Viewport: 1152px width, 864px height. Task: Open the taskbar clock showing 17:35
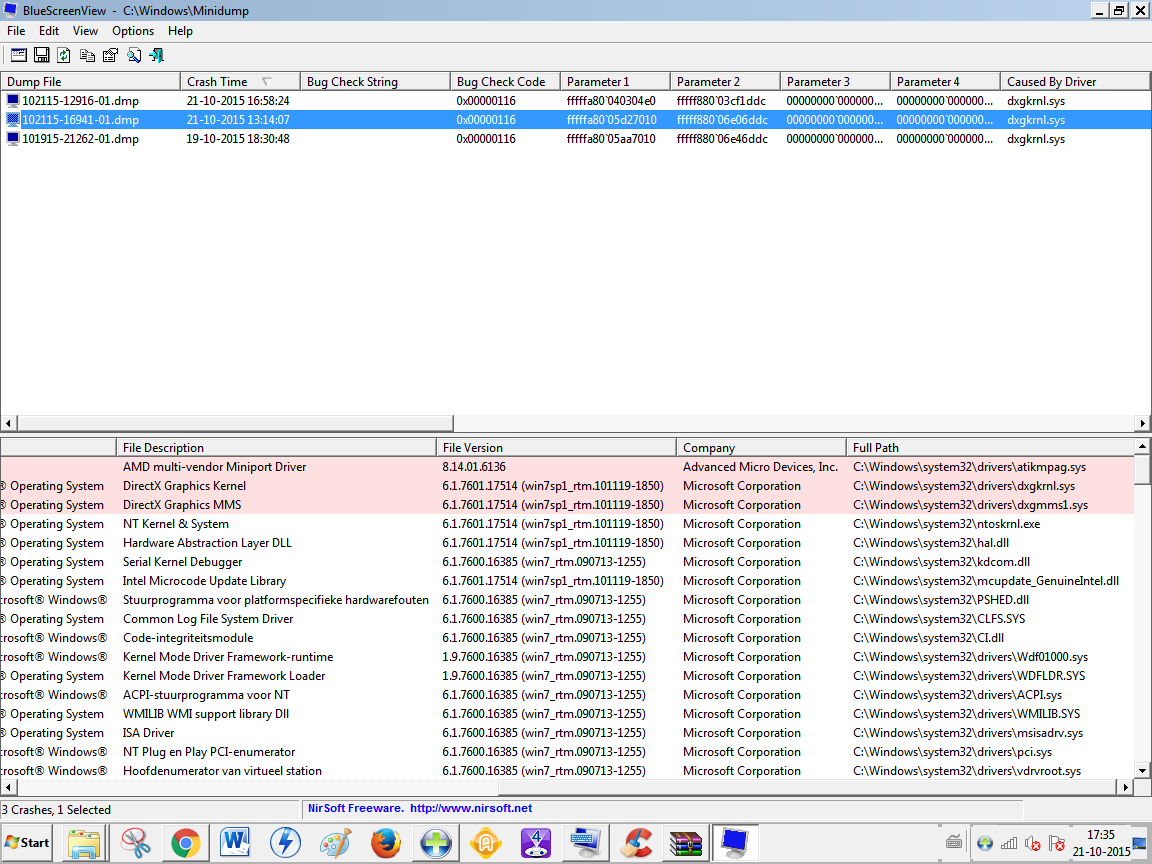1101,843
